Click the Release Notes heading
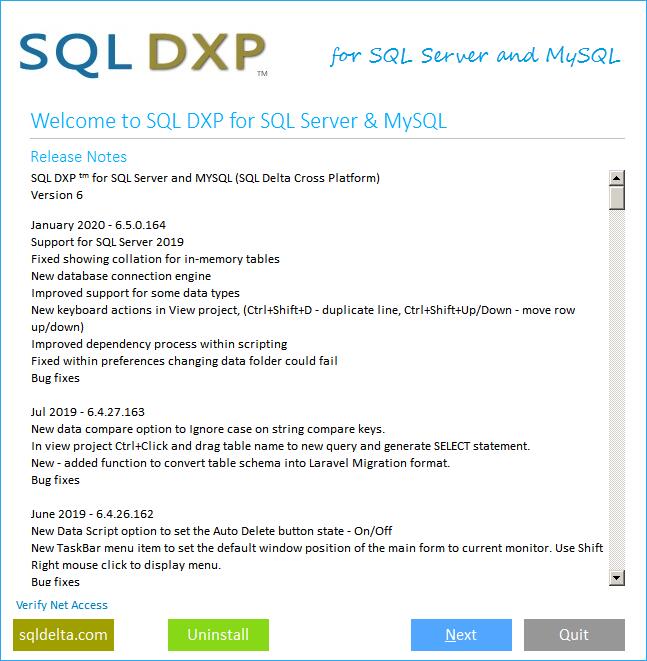The image size is (647, 661). (x=78, y=156)
